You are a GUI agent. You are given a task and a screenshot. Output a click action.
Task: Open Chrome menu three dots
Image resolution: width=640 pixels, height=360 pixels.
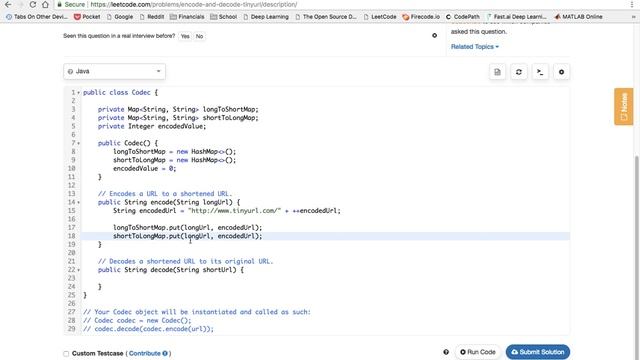632,4
